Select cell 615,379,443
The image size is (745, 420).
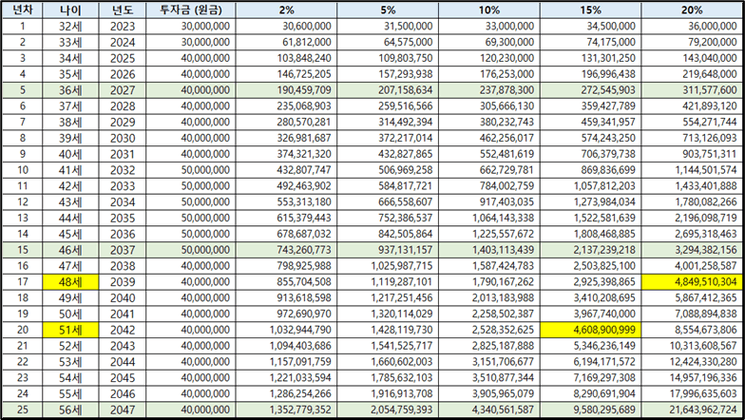pos(286,218)
